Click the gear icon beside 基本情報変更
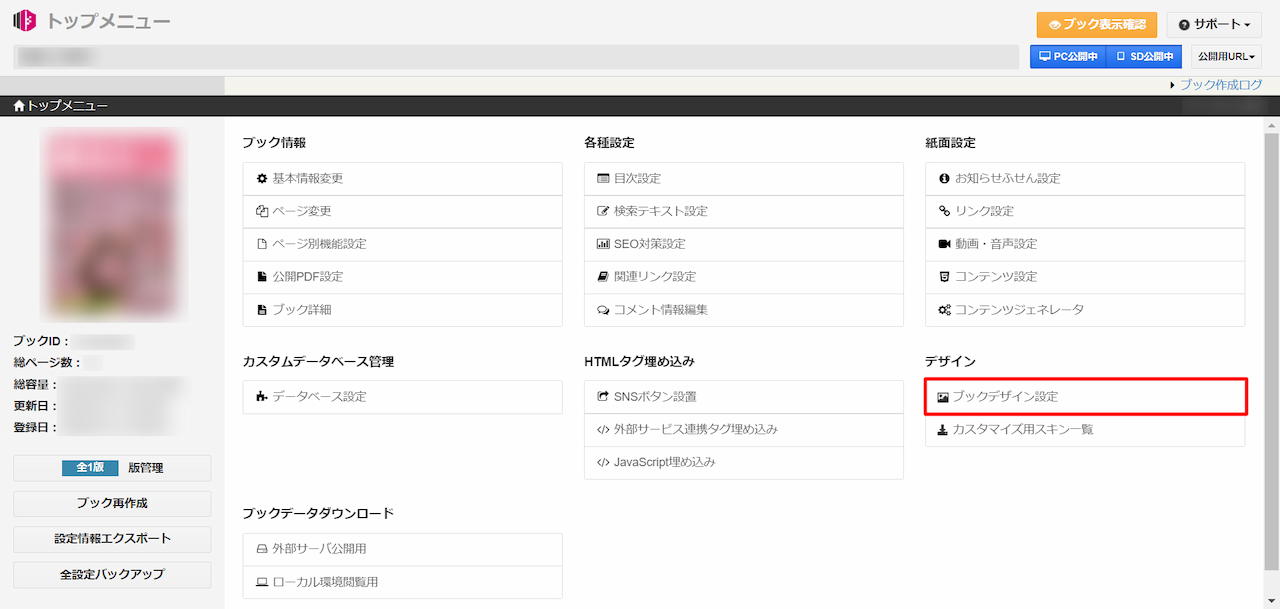This screenshot has height=609, width=1280. coord(262,179)
